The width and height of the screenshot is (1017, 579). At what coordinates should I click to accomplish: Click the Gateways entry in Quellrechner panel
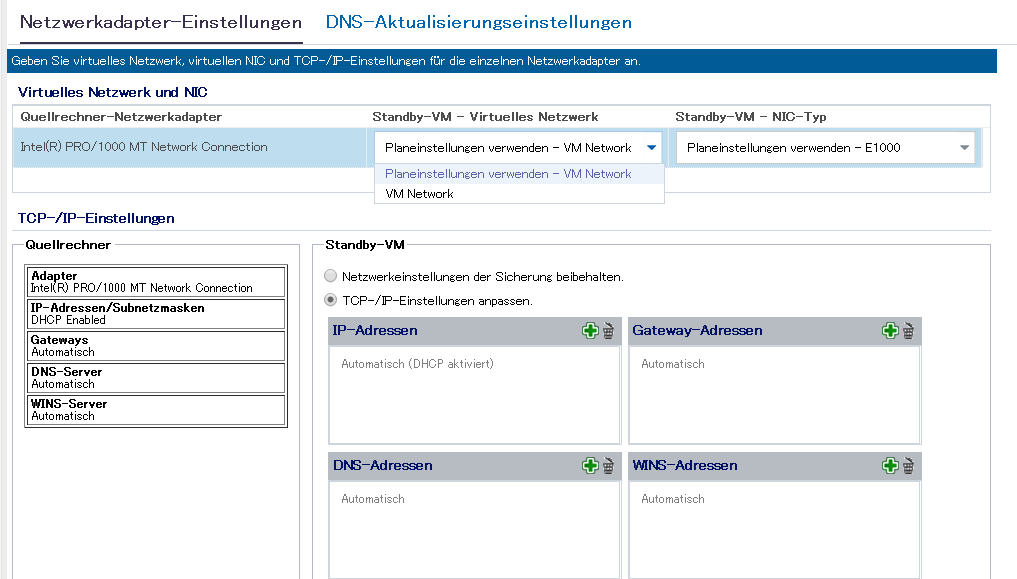coord(156,346)
